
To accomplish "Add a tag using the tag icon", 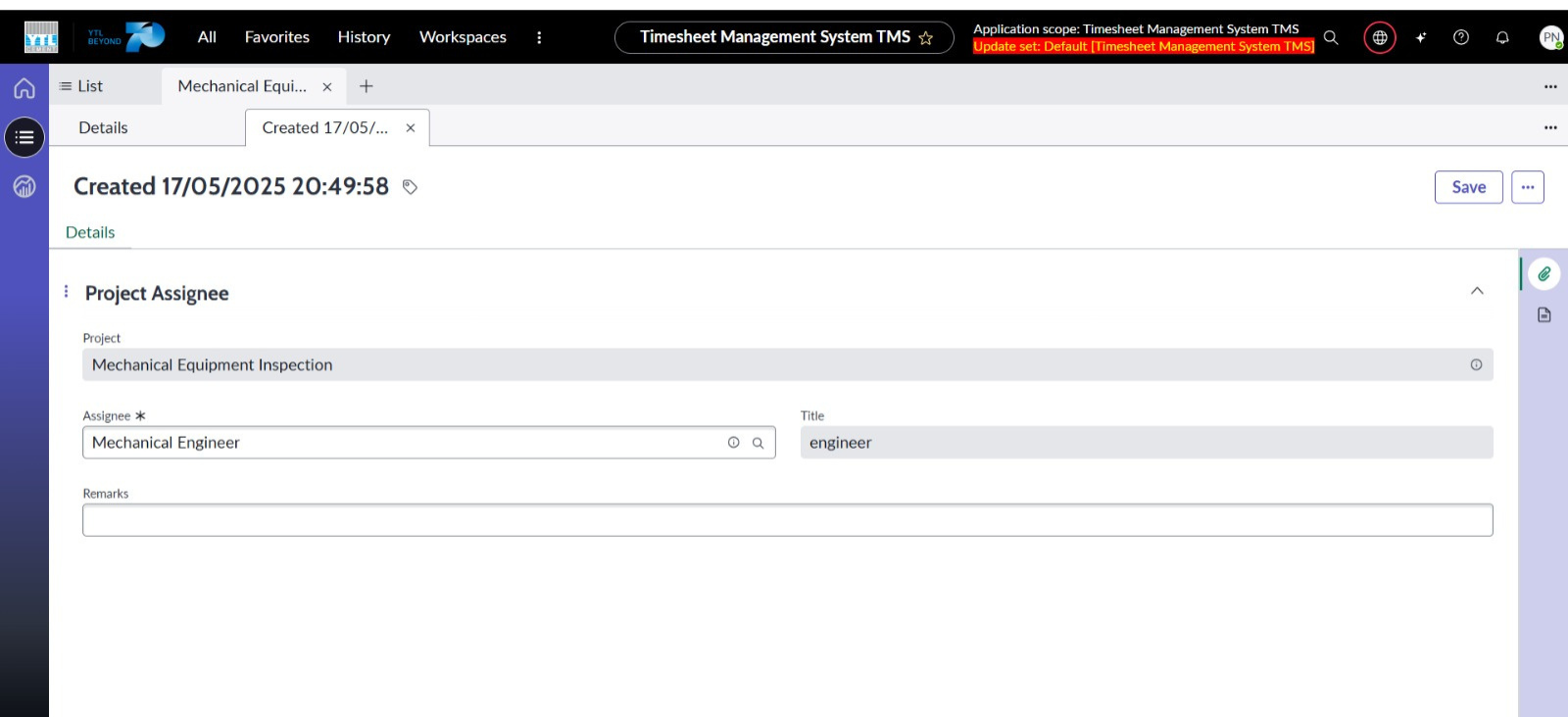I will [x=410, y=187].
